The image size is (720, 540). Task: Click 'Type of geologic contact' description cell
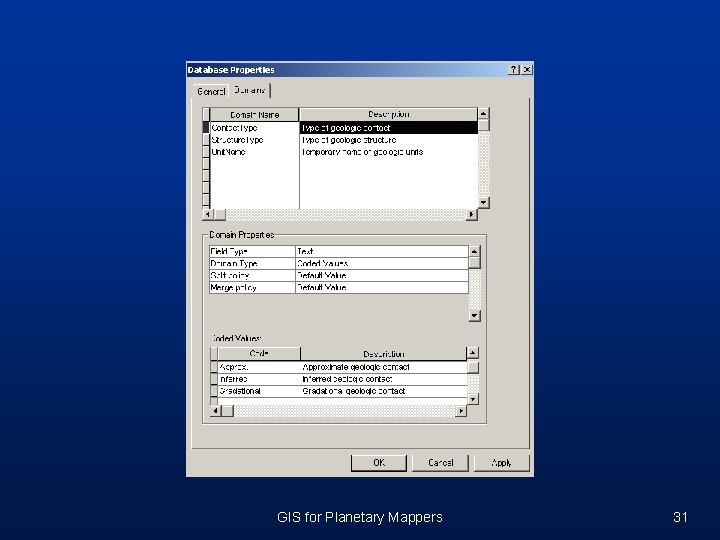[x=388, y=128]
